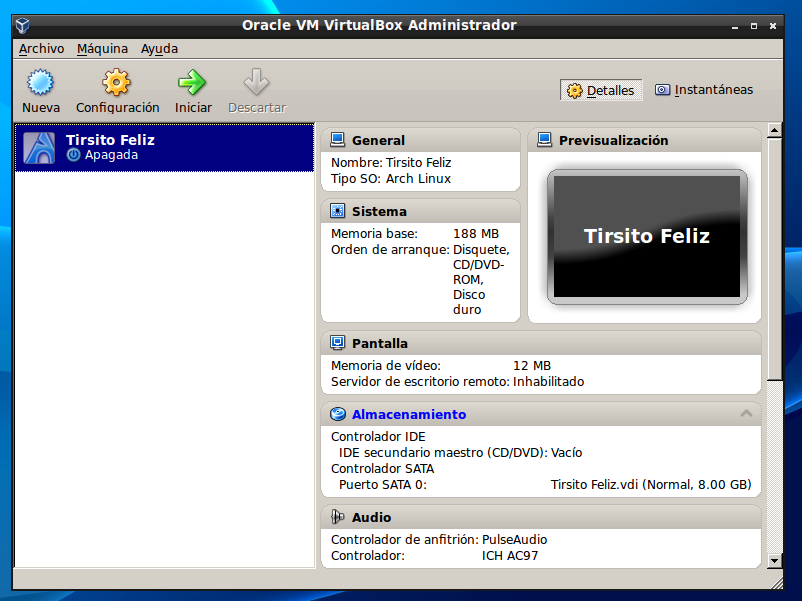Open the Archivo menu
Image resolution: width=802 pixels, height=601 pixels.
42,48
